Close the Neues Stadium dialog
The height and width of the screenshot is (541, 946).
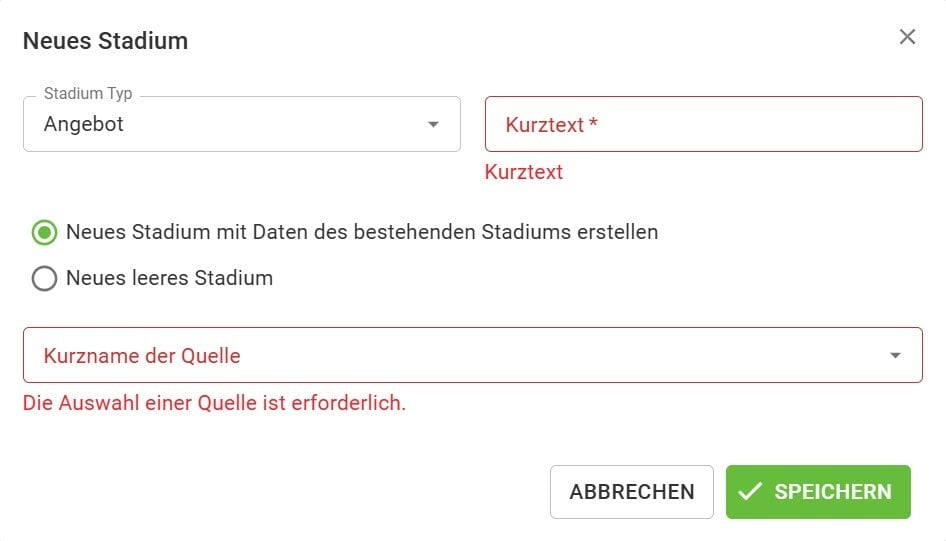(x=907, y=38)
